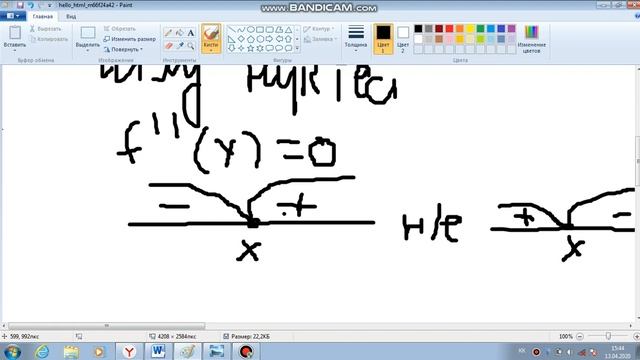Choose the five-point star shape
The image size is (640, 360).
[250, 48]
